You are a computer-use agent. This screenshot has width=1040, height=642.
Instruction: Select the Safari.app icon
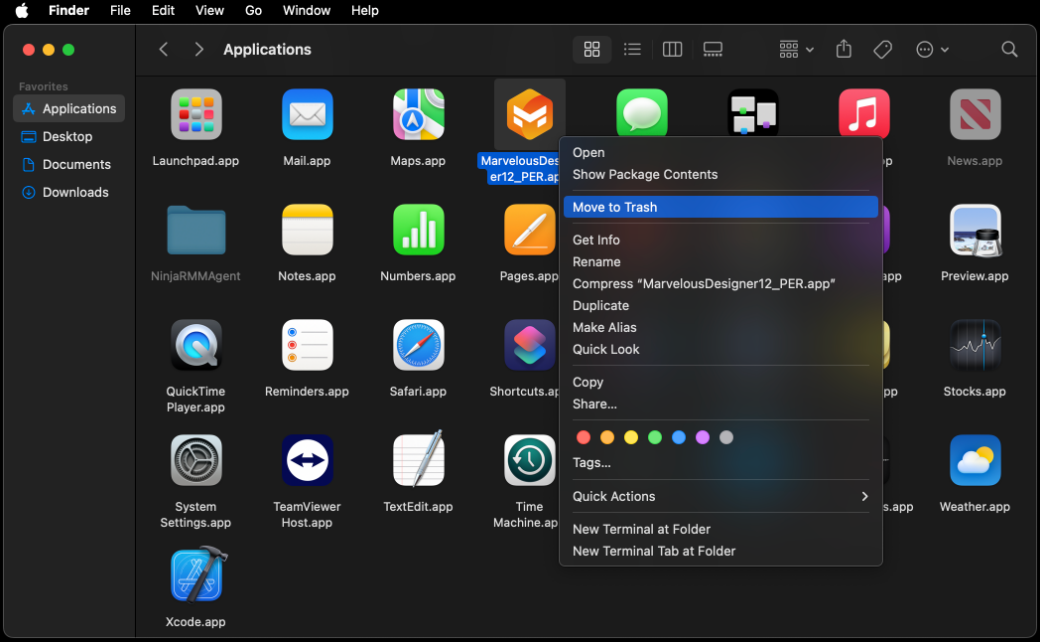[x=419, y=345]
